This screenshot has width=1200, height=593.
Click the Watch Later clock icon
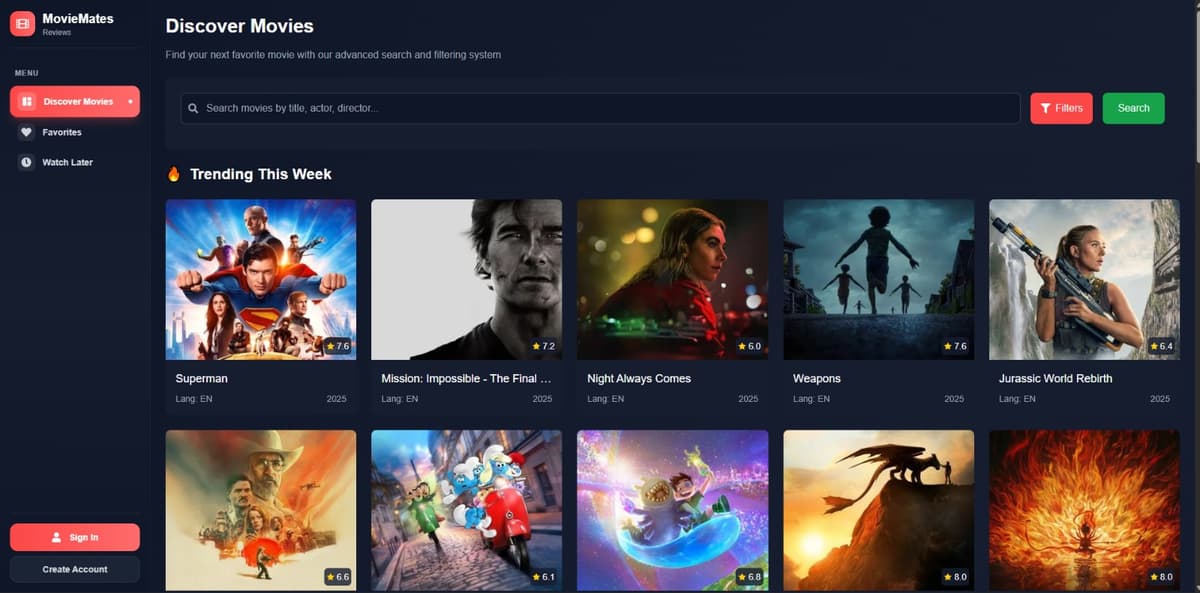[x=27, y=162]
